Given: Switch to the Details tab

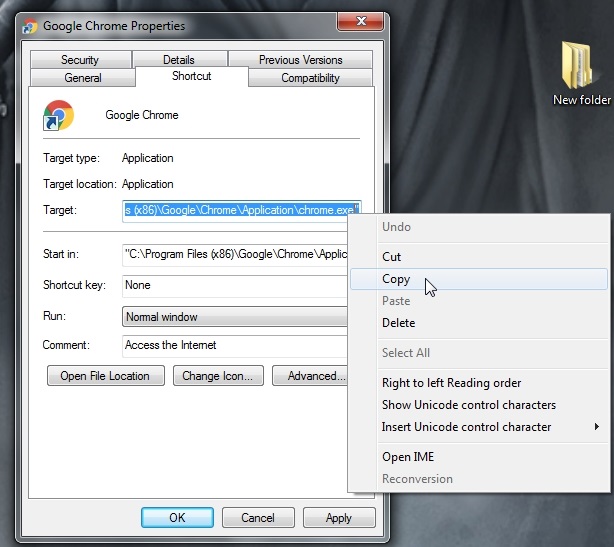Looking at the screenshot, I should coord(179,60).
